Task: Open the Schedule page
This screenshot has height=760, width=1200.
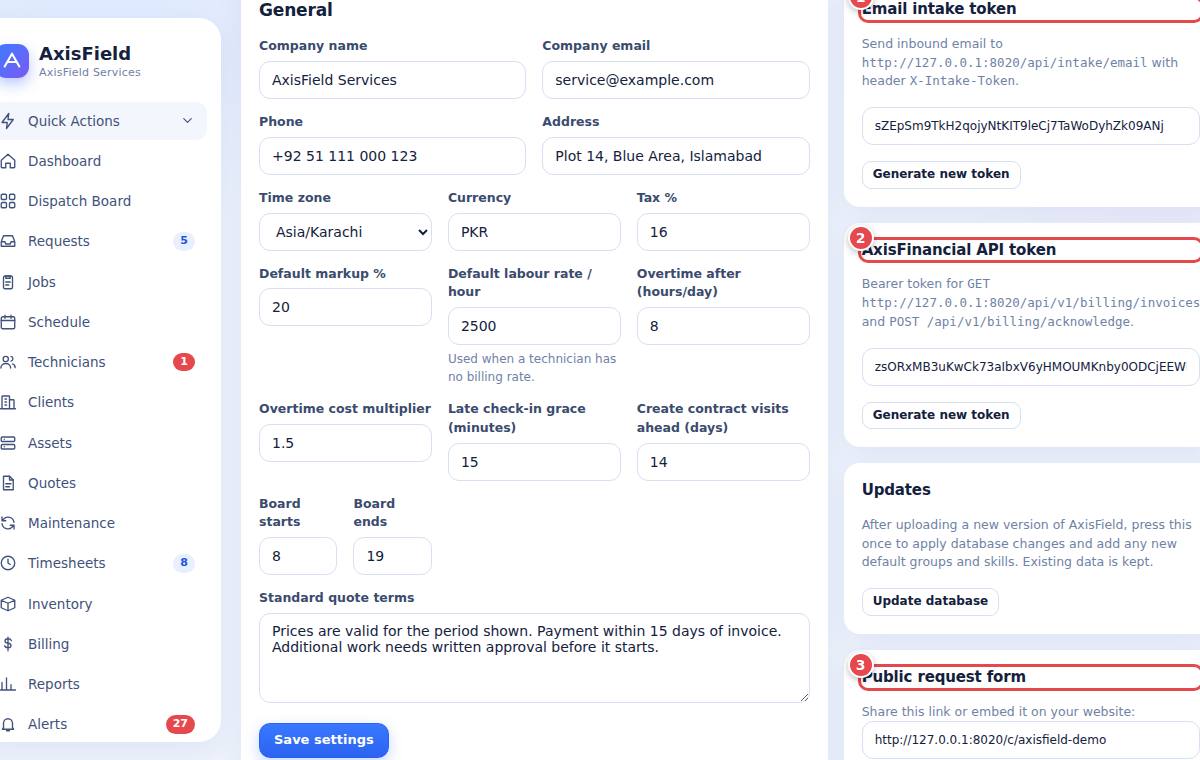Action: (98, 322)
